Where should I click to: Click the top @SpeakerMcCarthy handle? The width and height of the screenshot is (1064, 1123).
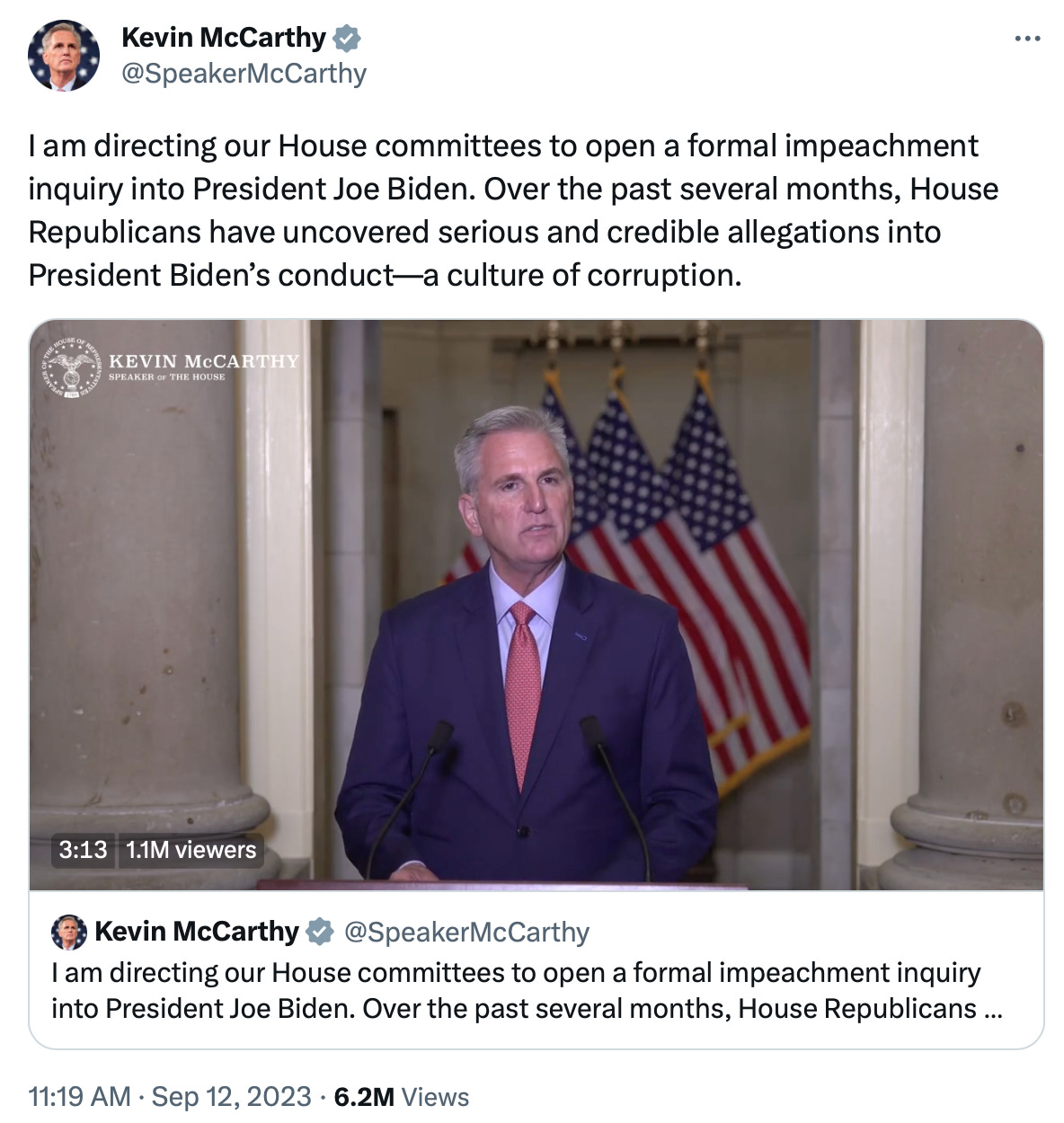pyautogui.click(x=244, y=74)
